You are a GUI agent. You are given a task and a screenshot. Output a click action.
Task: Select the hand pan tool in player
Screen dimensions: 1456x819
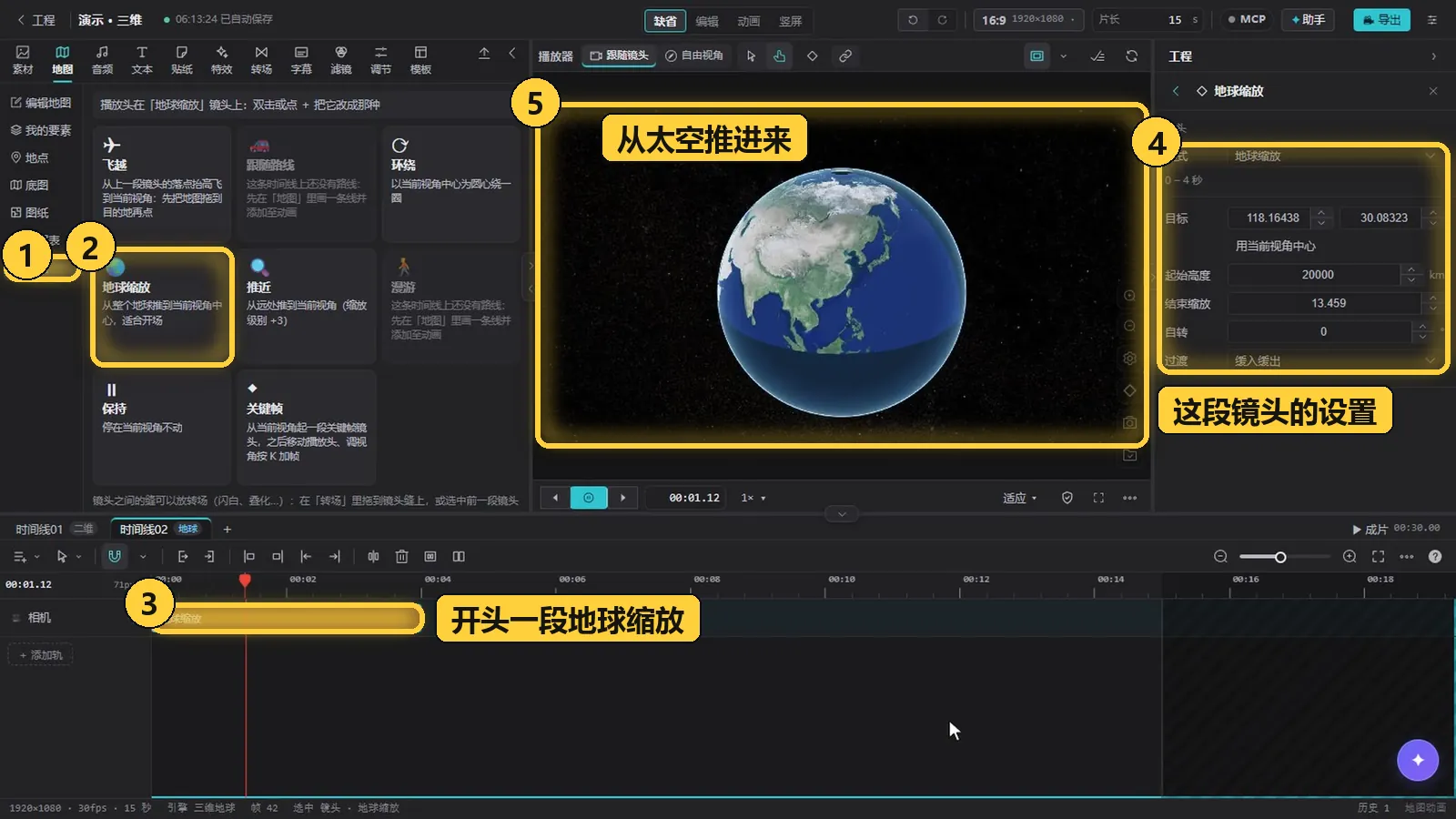[x=780, y=56]
